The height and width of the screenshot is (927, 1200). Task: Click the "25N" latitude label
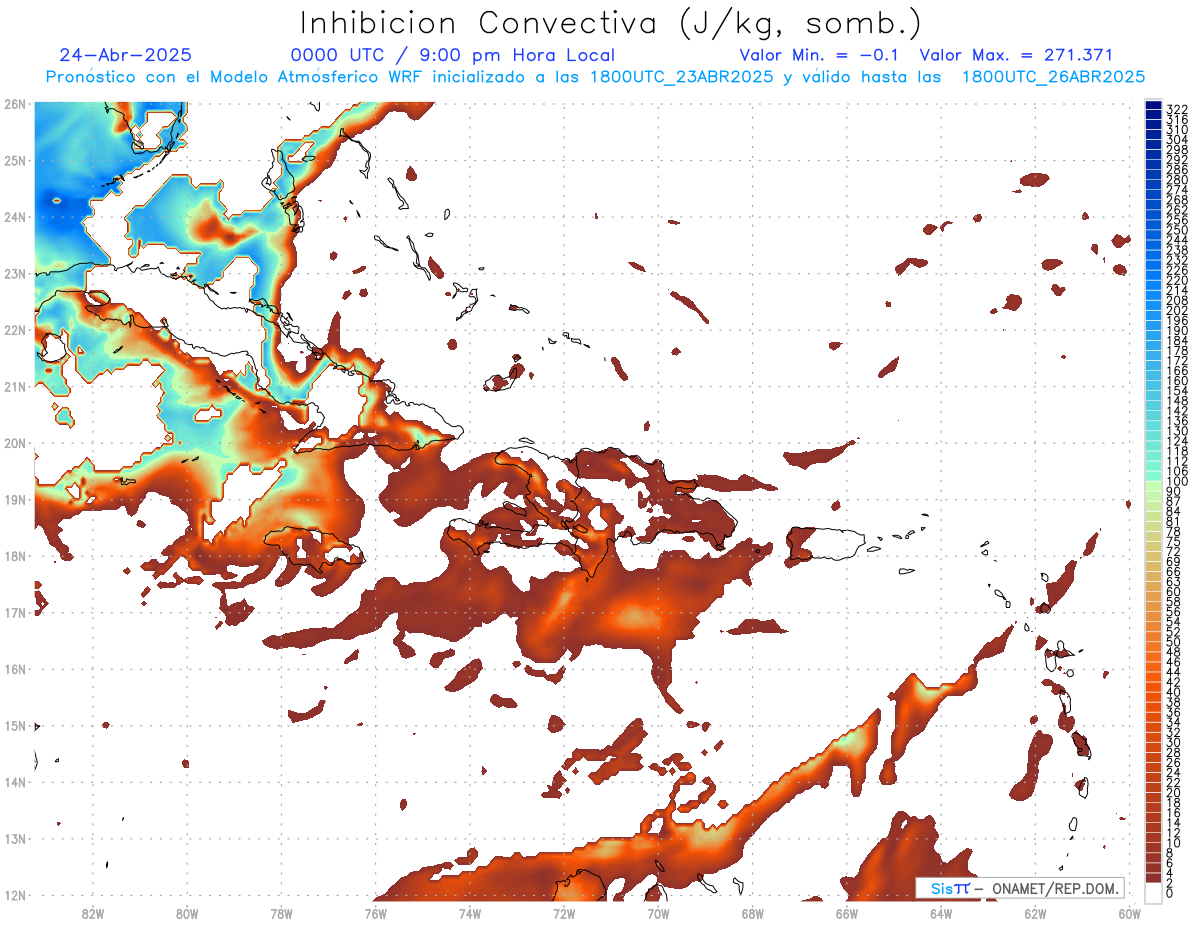[15, 160]
